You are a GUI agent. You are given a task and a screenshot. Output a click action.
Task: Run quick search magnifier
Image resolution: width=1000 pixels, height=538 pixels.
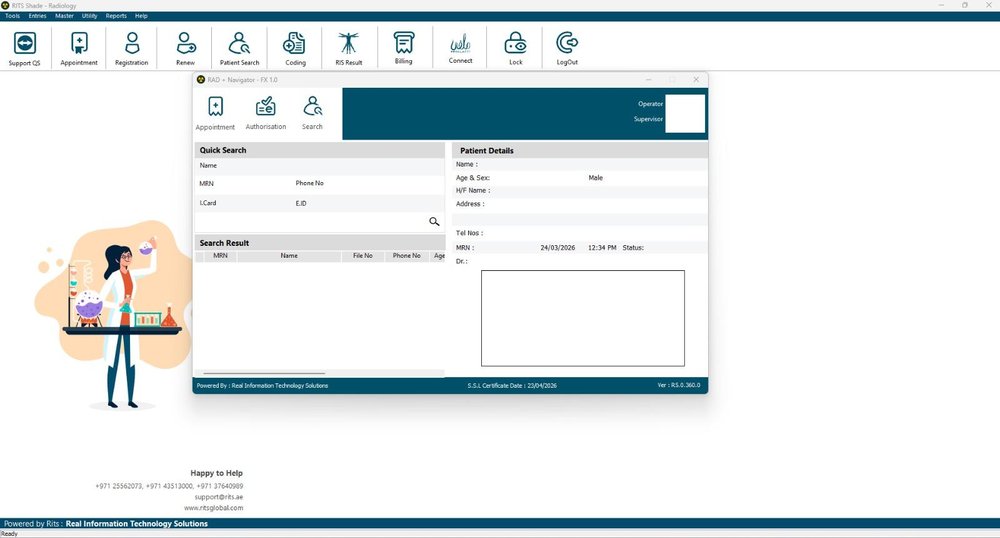(434, 222)
